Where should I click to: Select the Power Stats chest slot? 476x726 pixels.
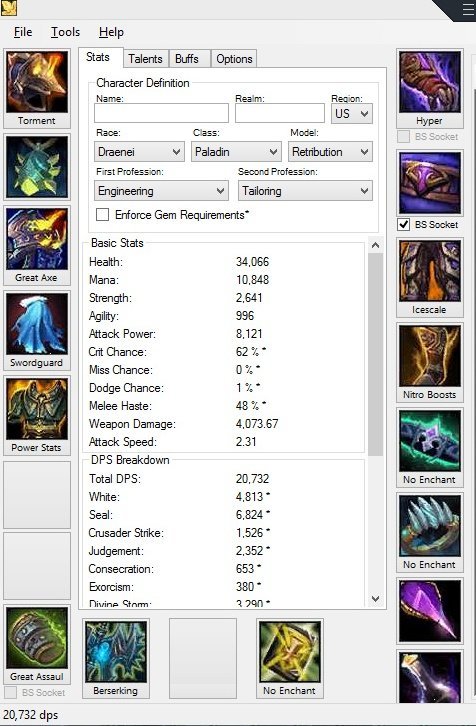[37, 415]
